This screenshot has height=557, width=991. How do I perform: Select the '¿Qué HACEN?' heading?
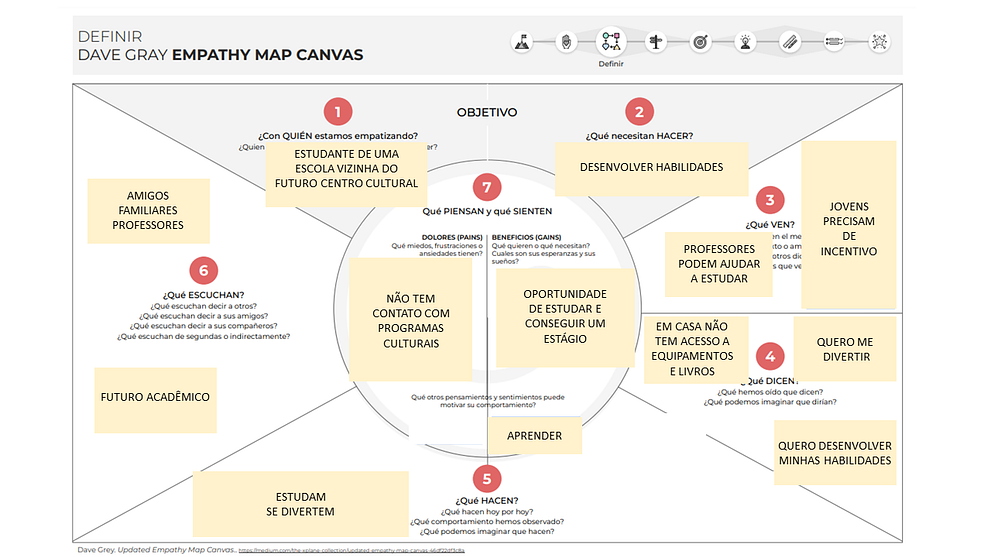[487, 501]
